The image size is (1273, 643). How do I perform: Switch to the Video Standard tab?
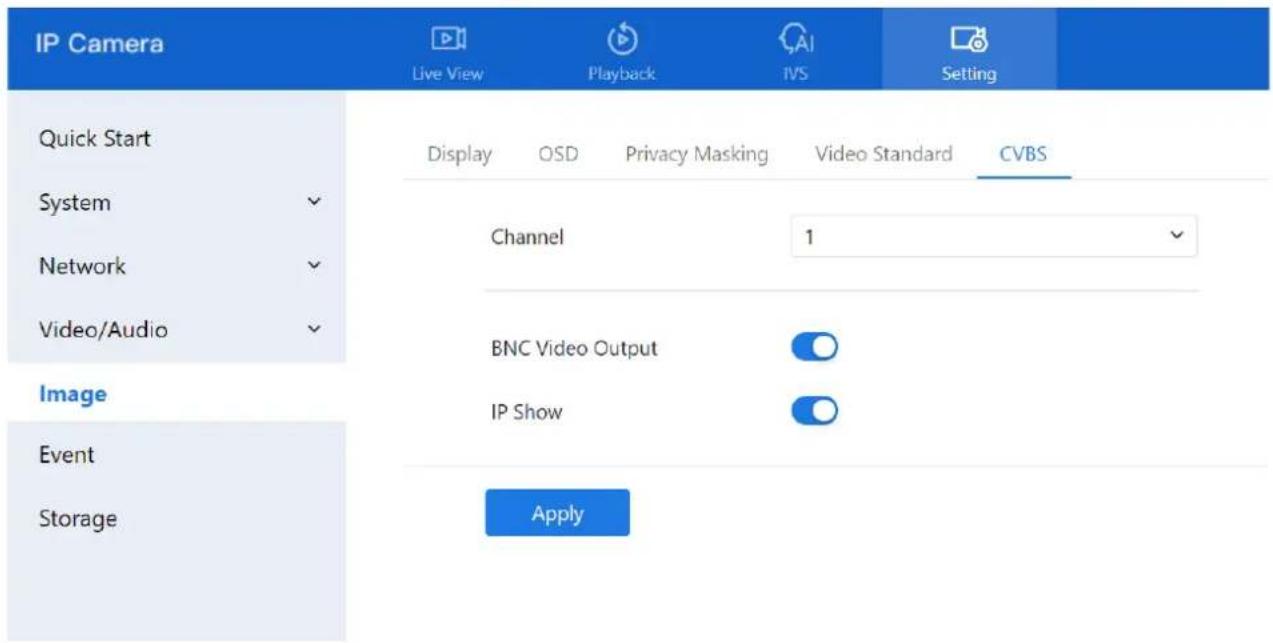click(x=884, y=155)
